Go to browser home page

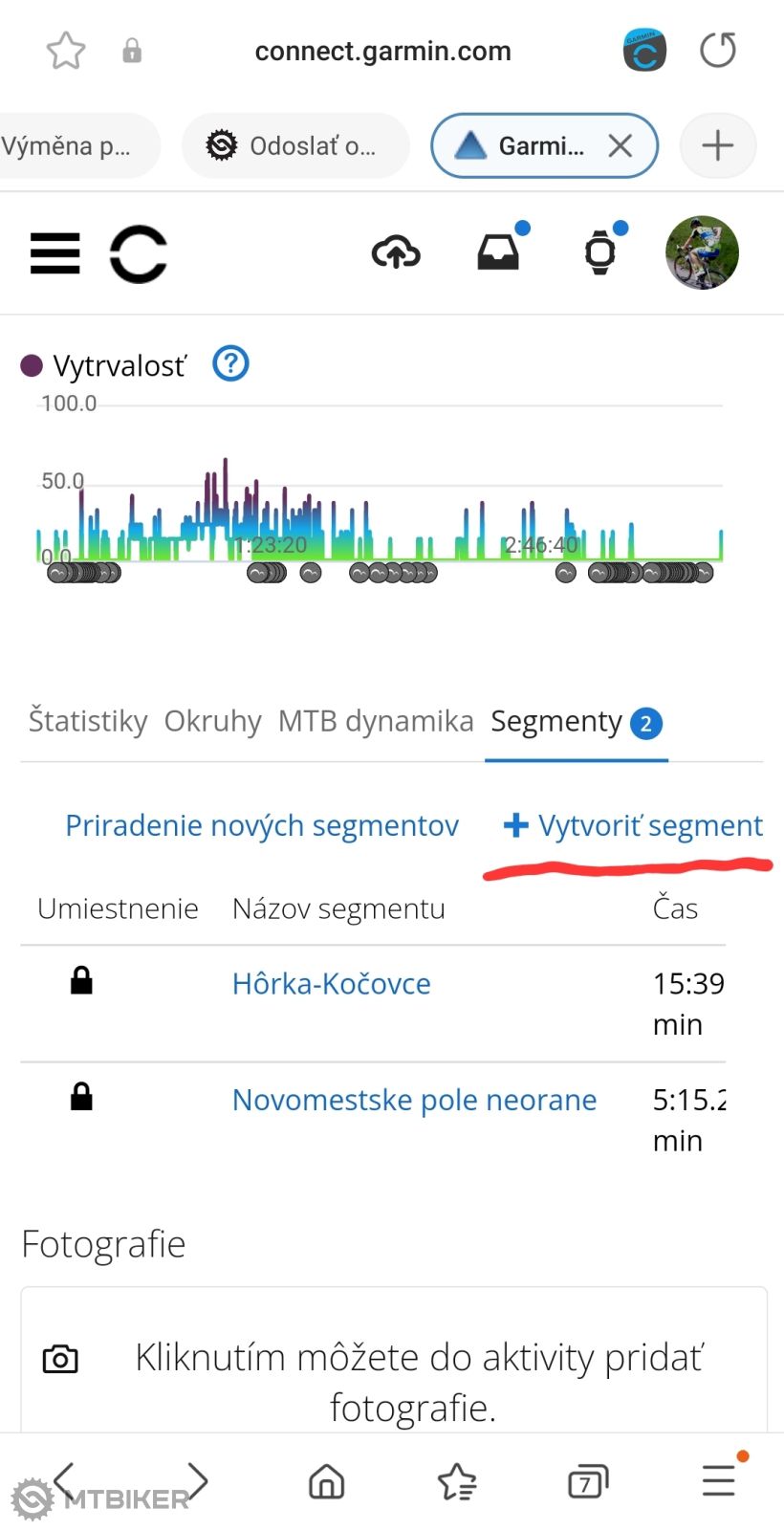[x=326, y=1481]
